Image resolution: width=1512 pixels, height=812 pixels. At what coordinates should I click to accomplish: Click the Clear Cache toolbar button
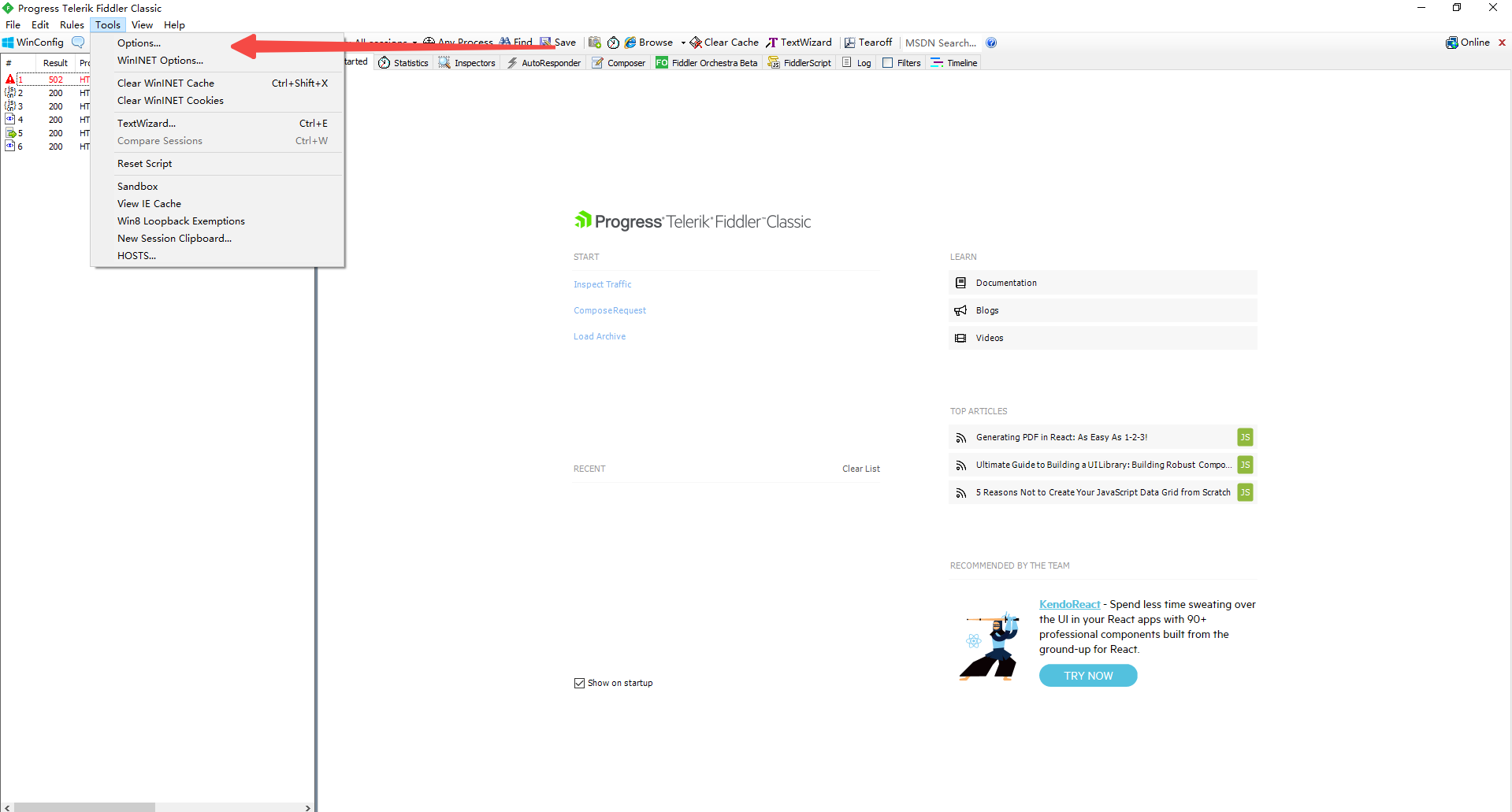click(724, 43)
